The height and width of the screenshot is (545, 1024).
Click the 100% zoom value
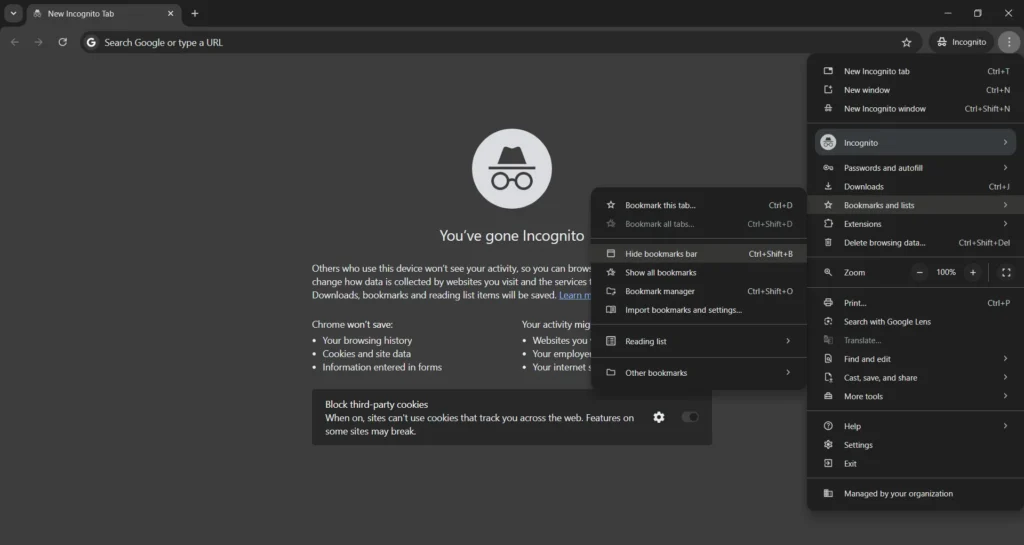click(x=946, y=273)
